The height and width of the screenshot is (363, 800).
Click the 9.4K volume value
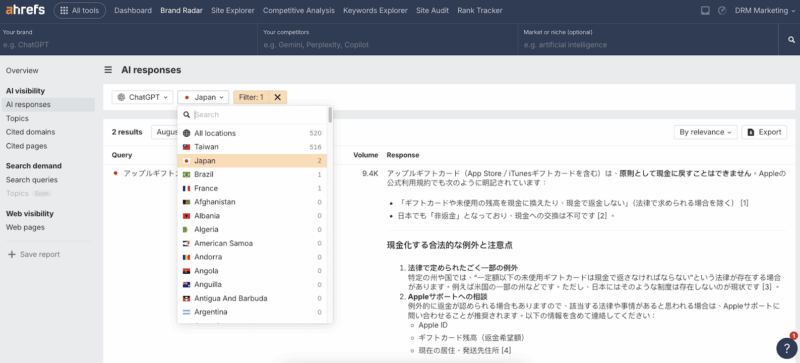370,174
